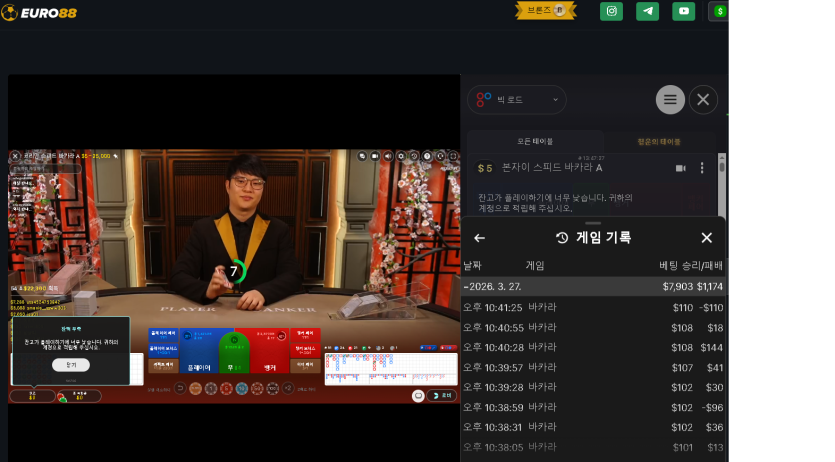Close the game with the top-left X
Viewport: 835px width, 462px height.
tap(15, 156)
